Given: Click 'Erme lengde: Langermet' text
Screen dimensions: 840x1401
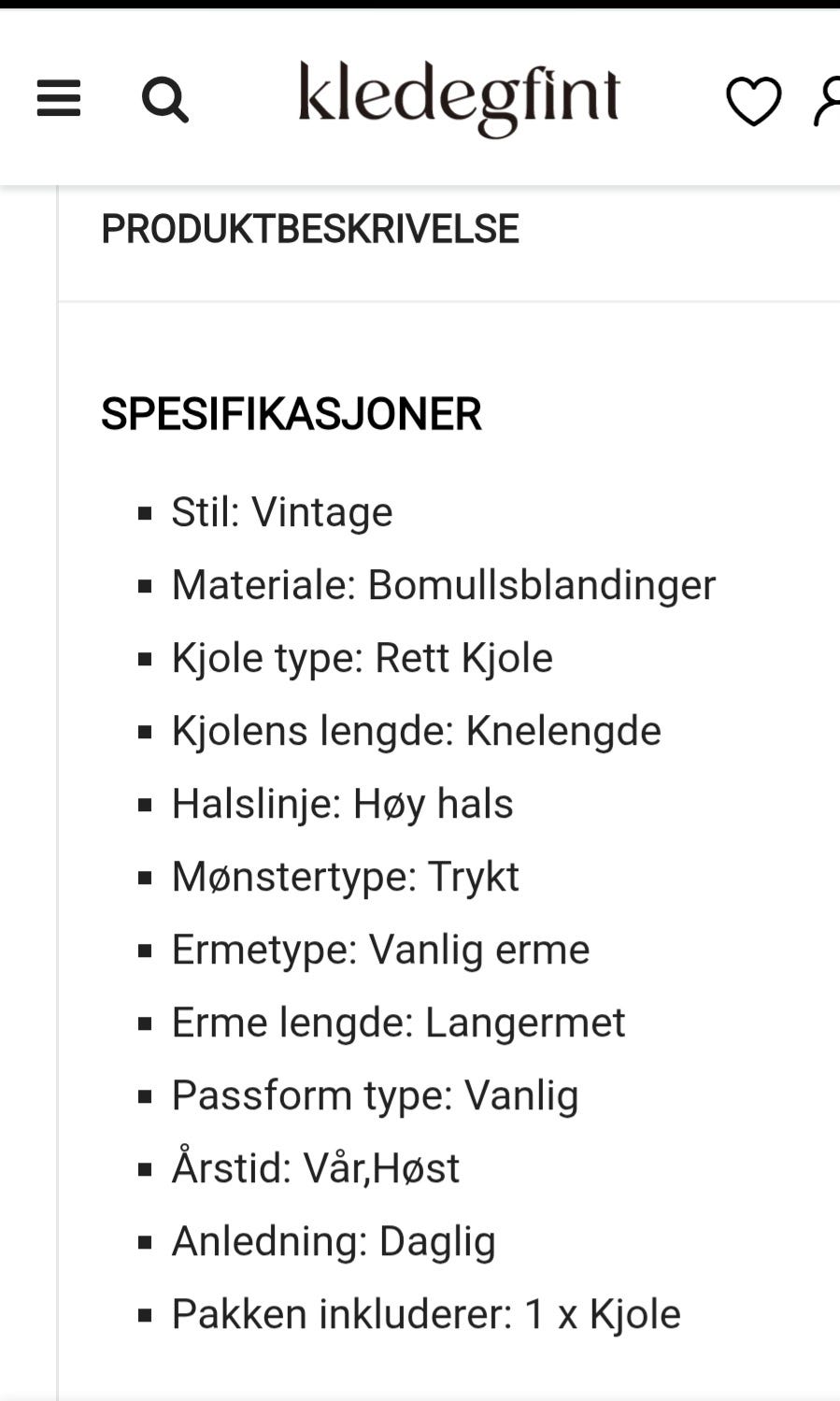Looking at the screenshot, I should [x=398, y=1022].
